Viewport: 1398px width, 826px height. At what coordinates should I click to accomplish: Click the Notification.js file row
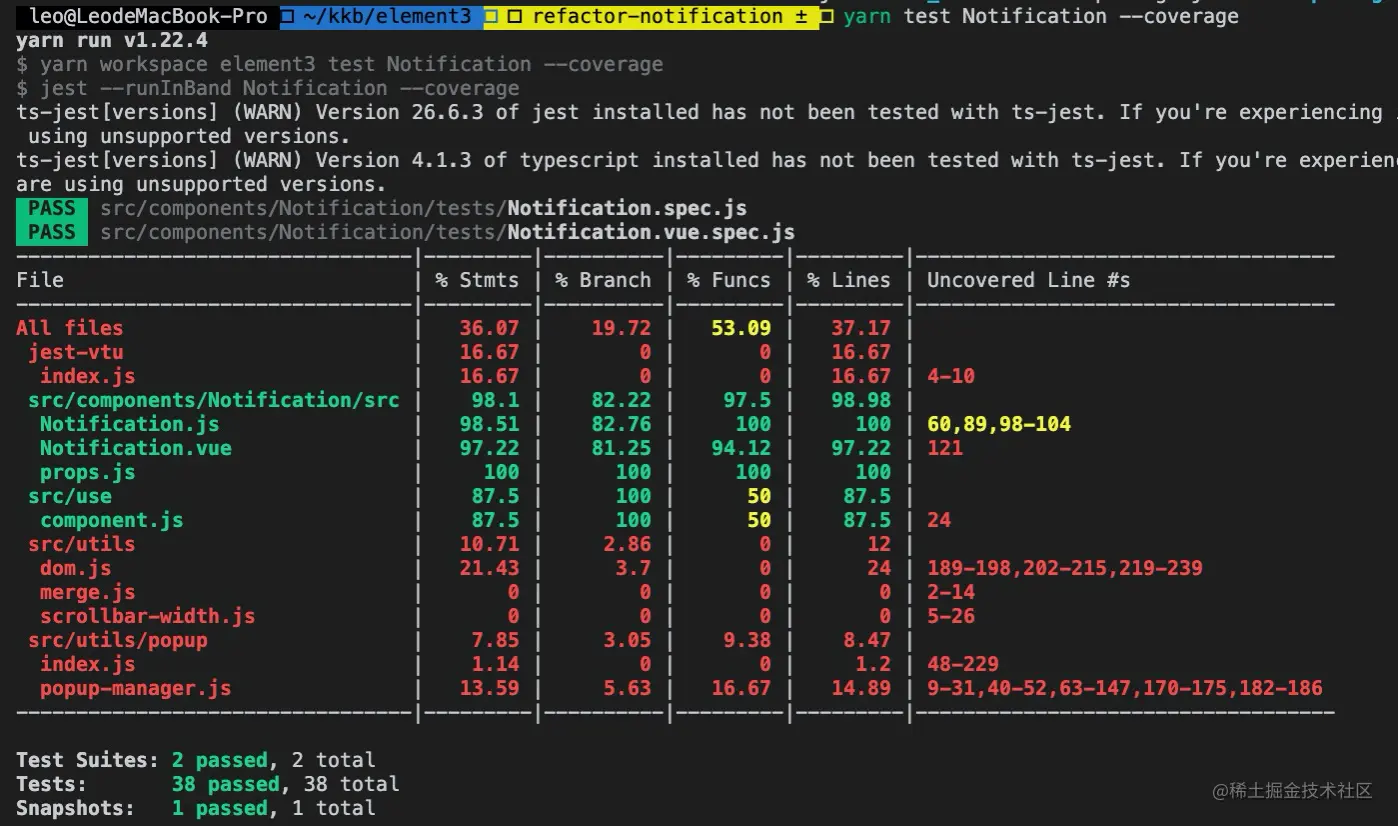click(x=130, y=424)
